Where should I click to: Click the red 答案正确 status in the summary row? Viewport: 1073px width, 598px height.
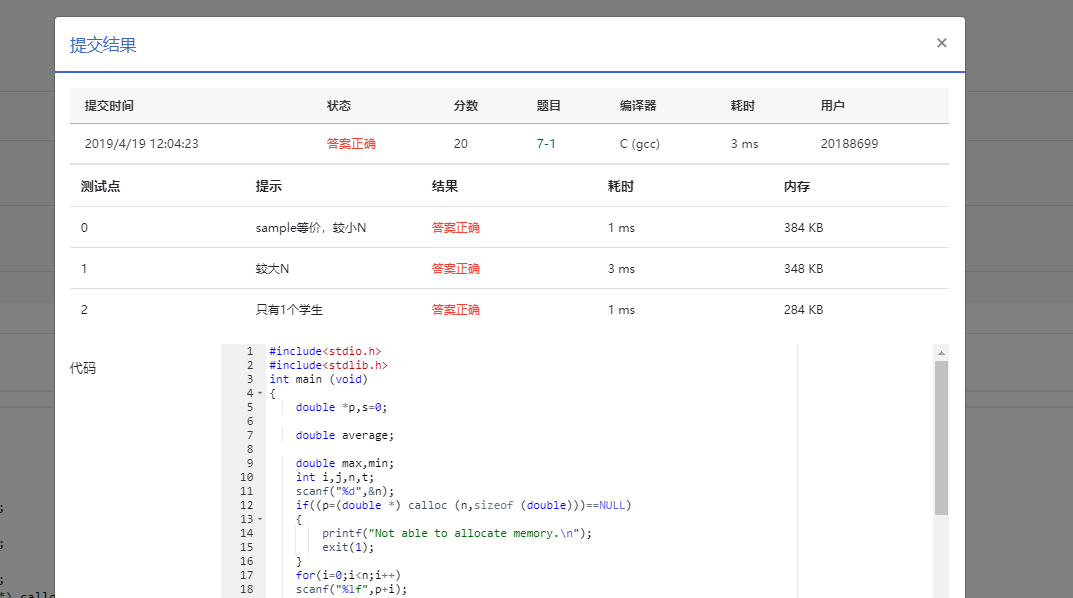[x=351, y=144]
